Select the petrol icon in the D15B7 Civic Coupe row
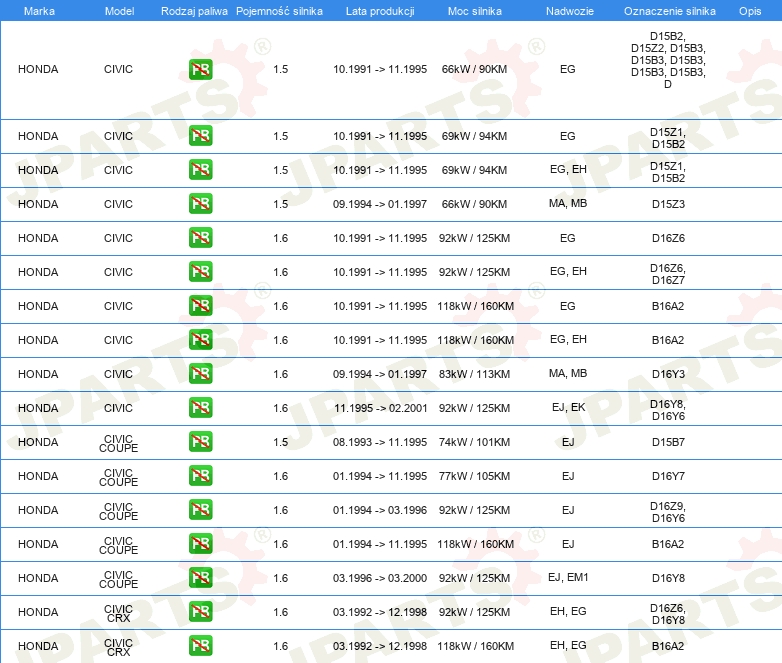 click(200, 442)
